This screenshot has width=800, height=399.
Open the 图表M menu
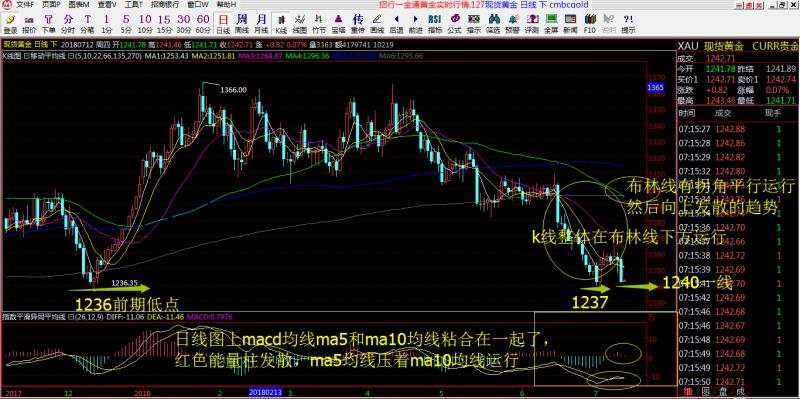tap(78, 5)
